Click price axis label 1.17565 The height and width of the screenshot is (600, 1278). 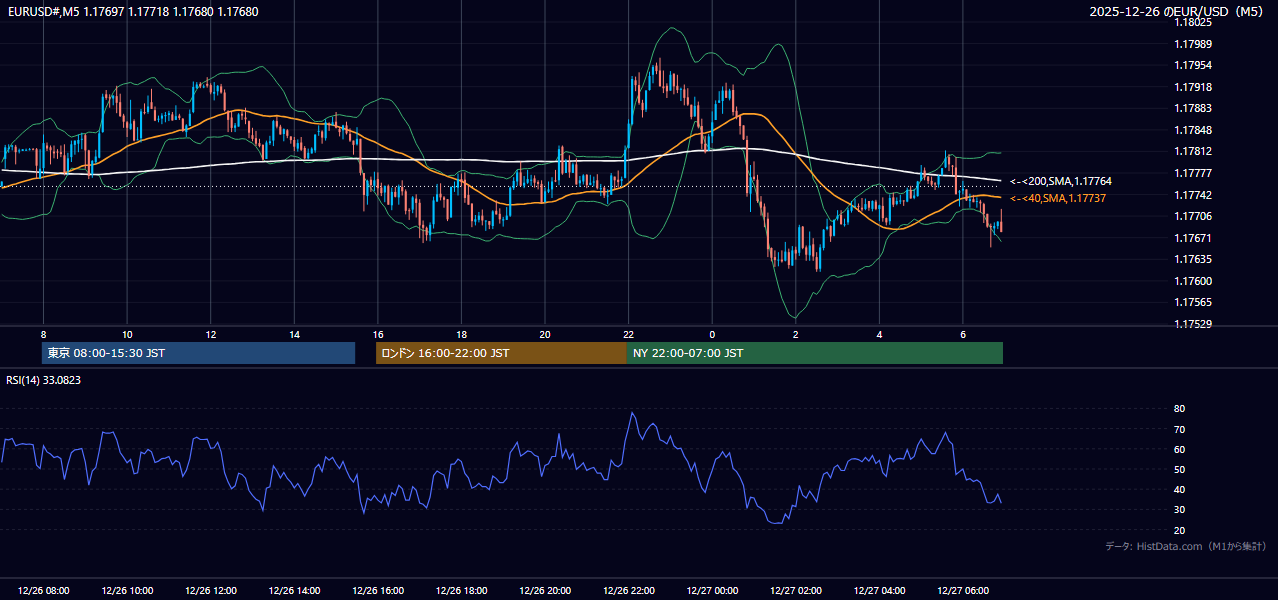click(1192, 302)
